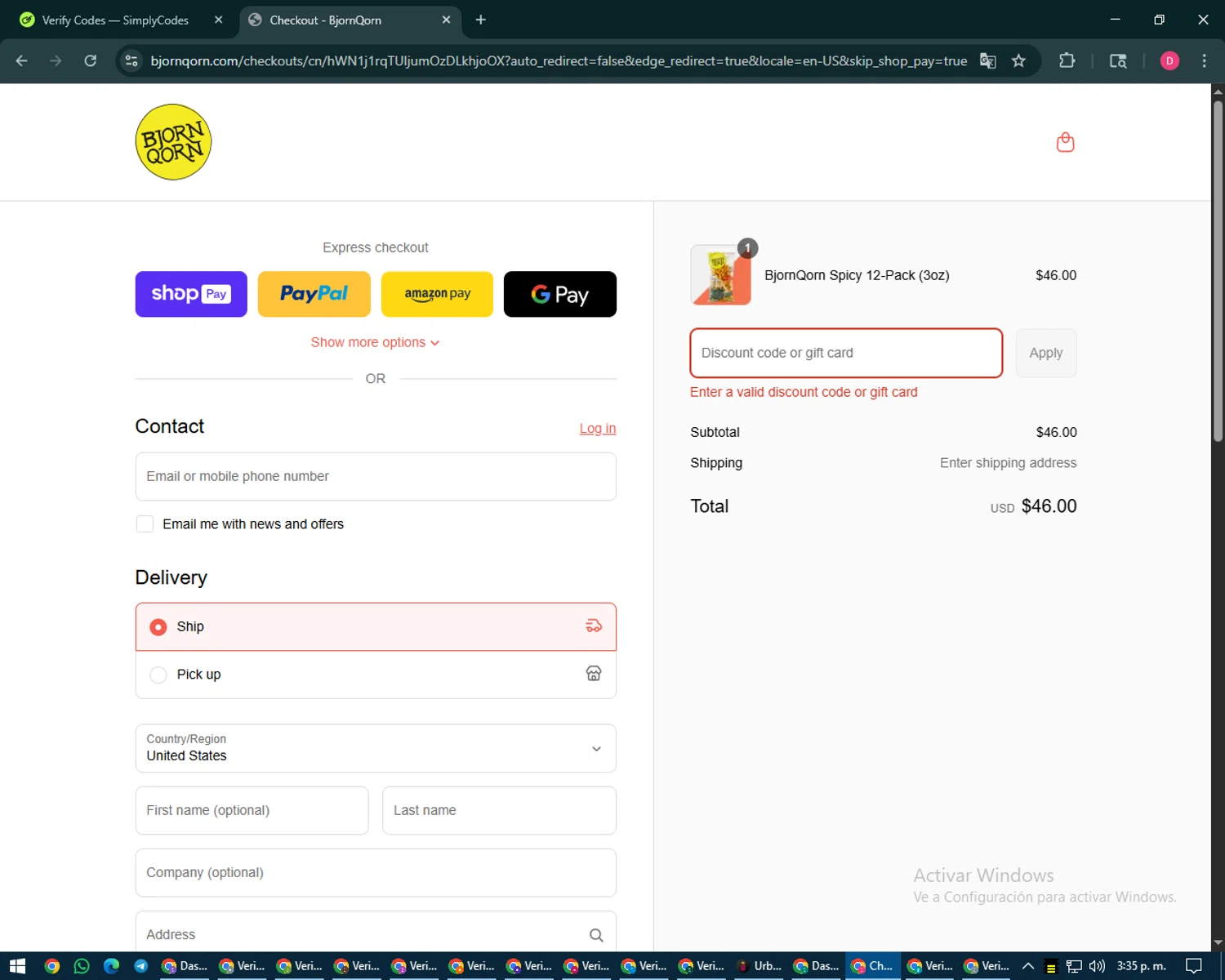Go back with the browser back arrow
Viewport: 1225px width, 980px height.
tap(22, 60)
